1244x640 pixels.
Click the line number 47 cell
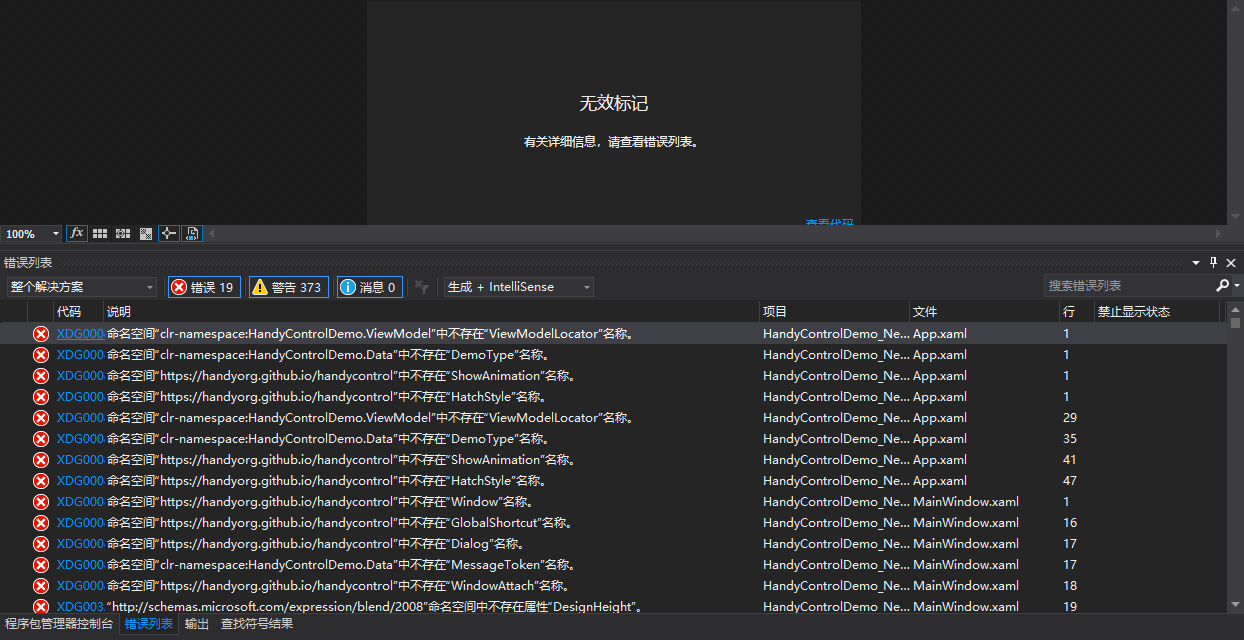pyautogui.click(x=1070, y=481)
